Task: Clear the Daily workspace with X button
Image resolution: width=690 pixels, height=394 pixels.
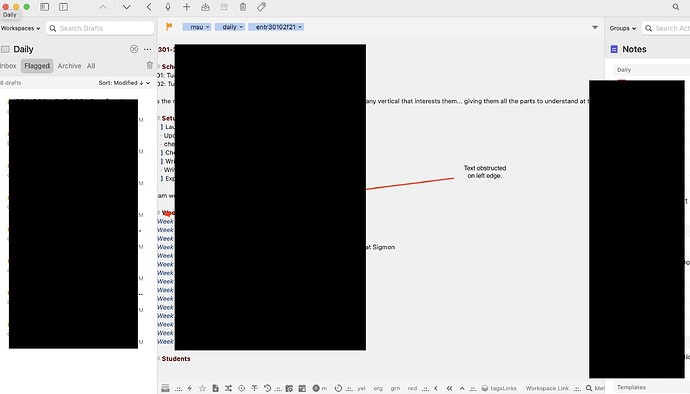Action: pos(134,49)
